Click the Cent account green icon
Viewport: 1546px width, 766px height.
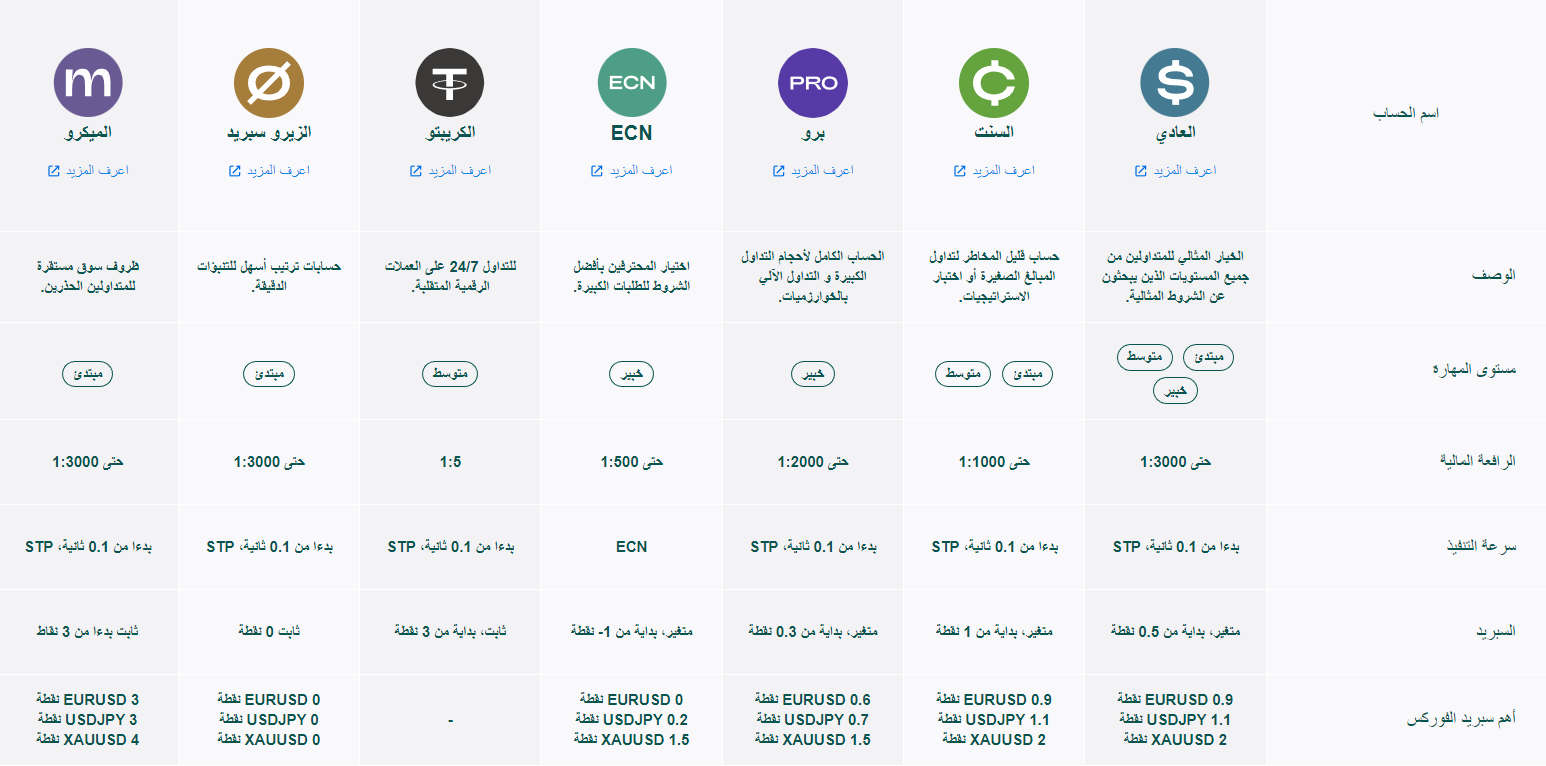point(993,83)
